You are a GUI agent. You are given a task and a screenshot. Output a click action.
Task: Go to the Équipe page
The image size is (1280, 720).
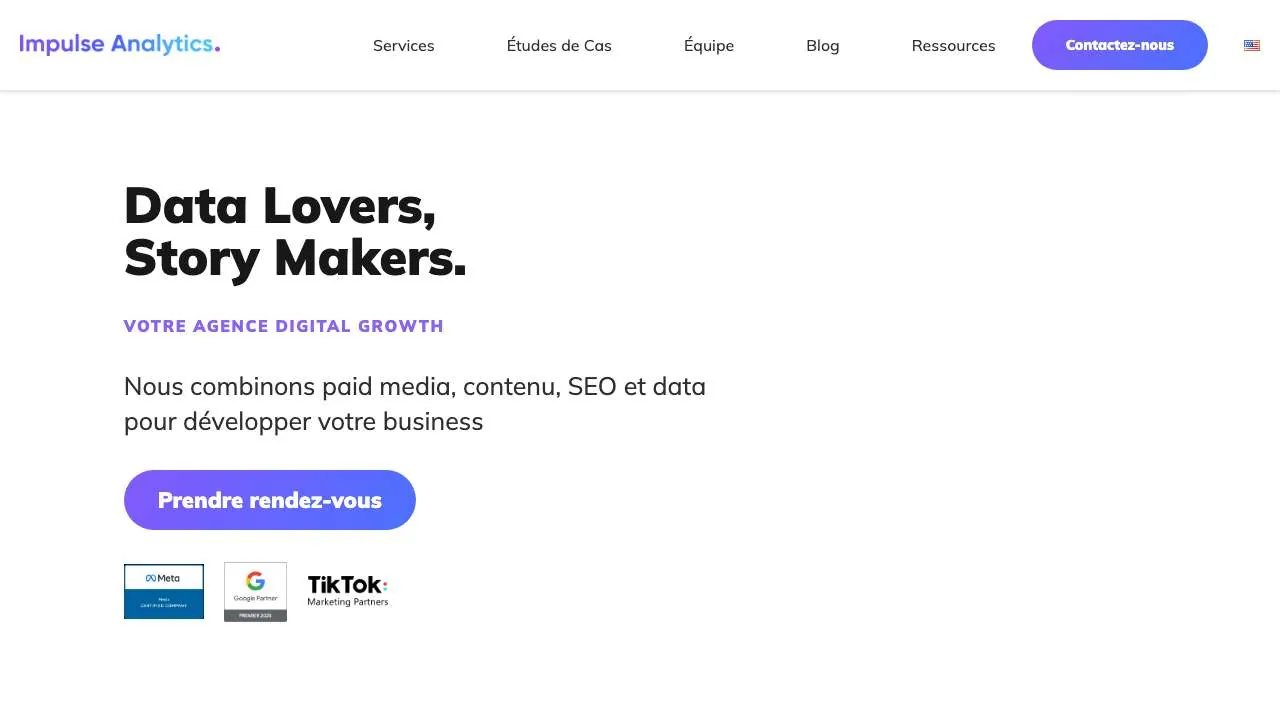tap(709, 45)
